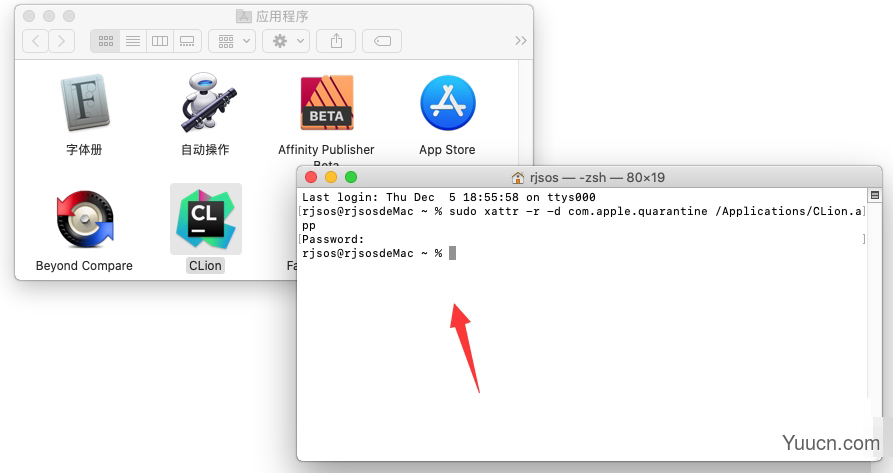Expand hidden toolbar items chevron

[520, 41]
